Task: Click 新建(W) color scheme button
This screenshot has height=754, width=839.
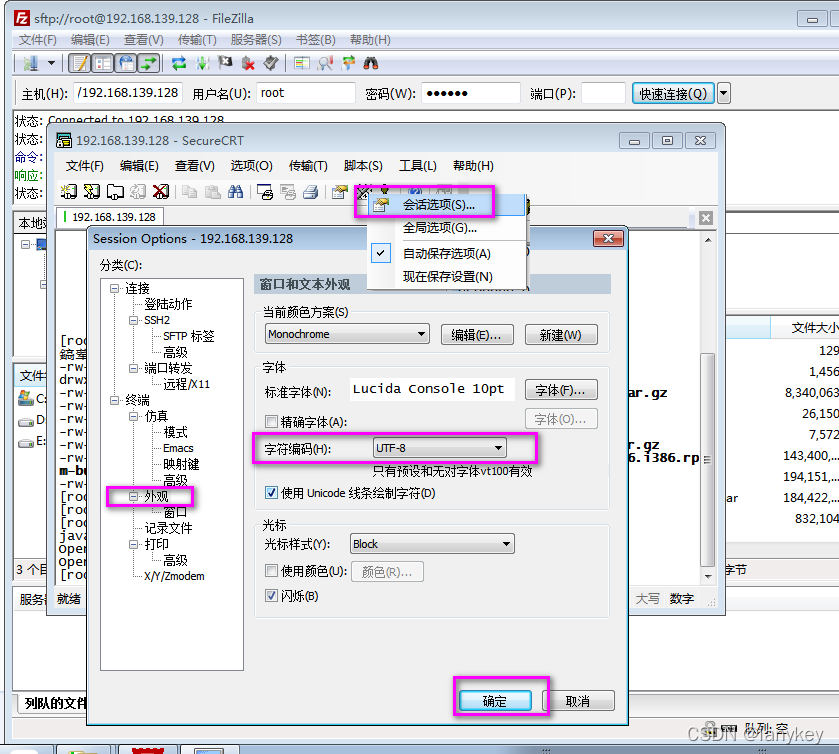Action: tap(561, 335)
